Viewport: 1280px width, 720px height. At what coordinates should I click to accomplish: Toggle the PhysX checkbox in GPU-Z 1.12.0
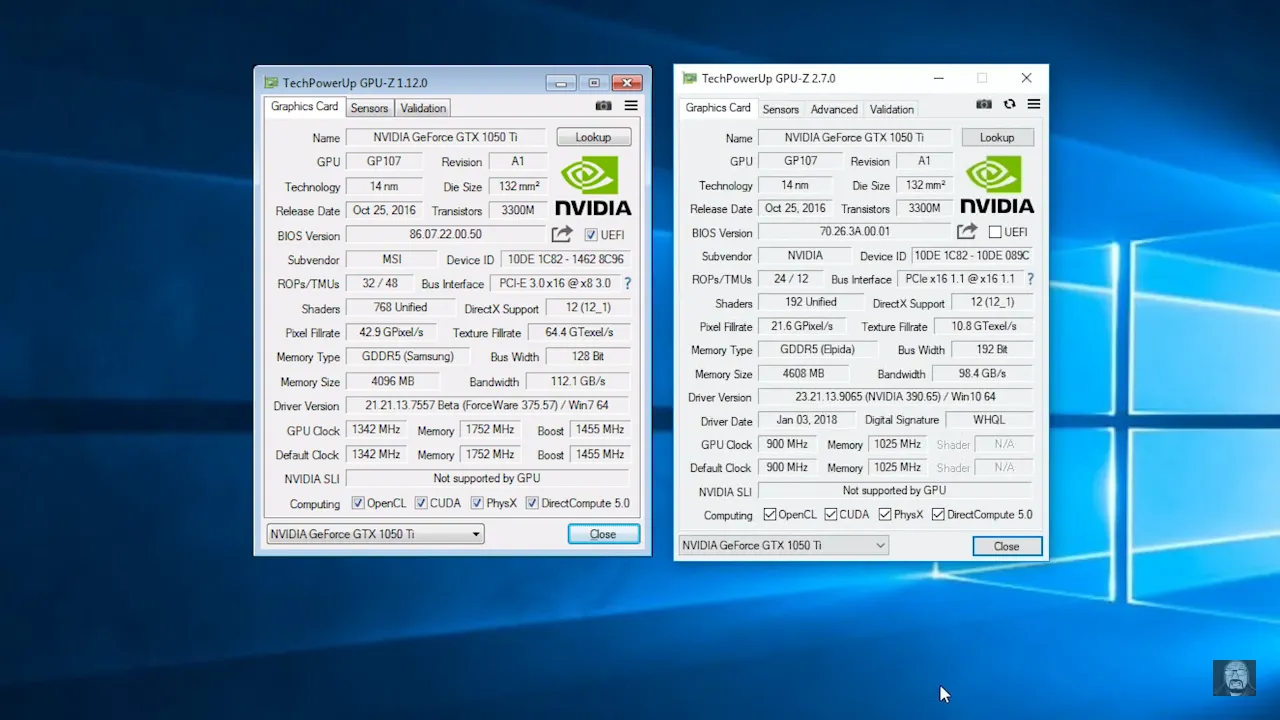[x=477, y=503]
